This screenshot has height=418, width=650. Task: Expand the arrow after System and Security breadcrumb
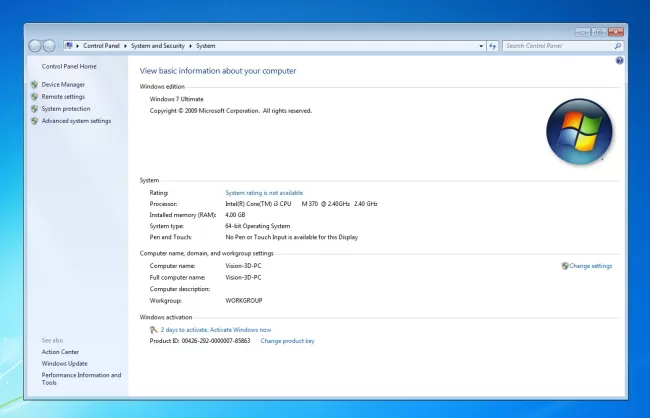pos(192,46)
